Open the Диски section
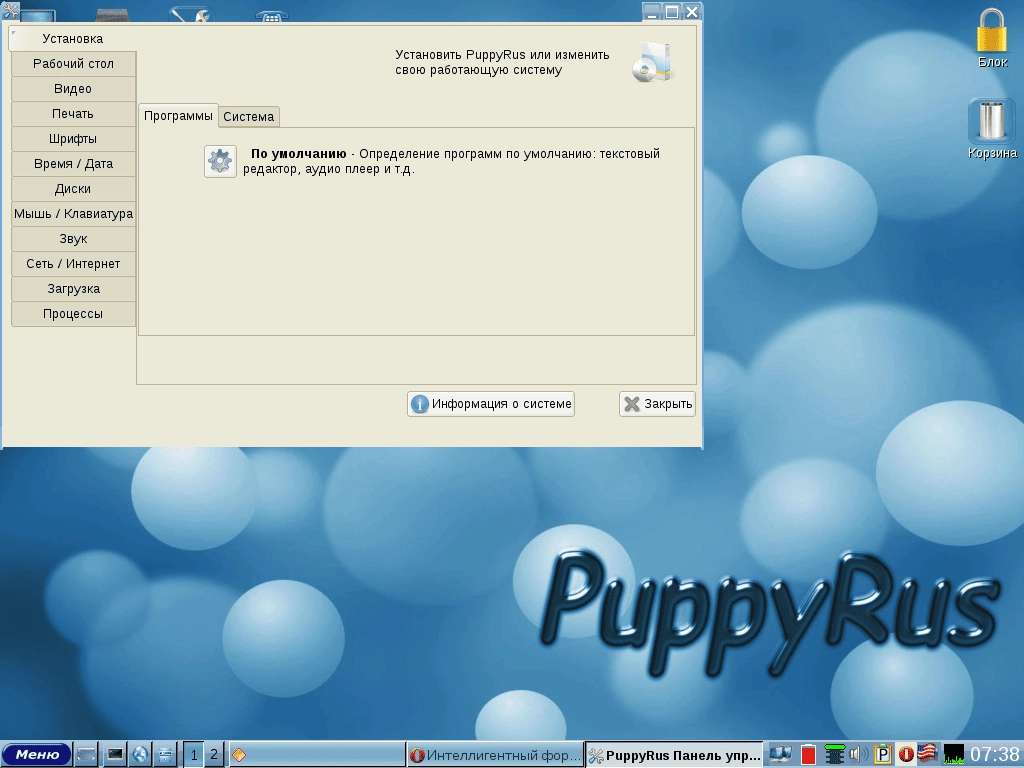The image size is (1024, 768). tap(73, 189)
